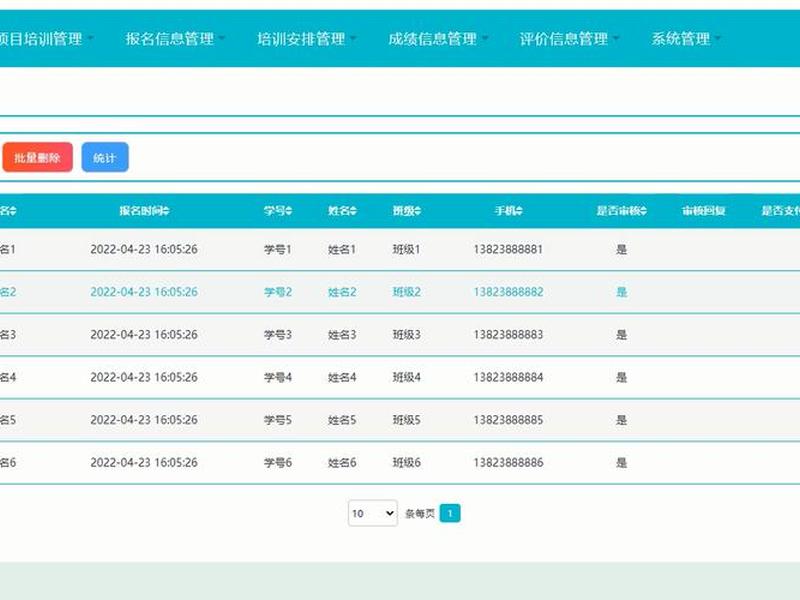This screenshot has width=800, height=600.
Task: Select phone cell 13823888881
Action: pyautogui.click(x=509, y=249)
